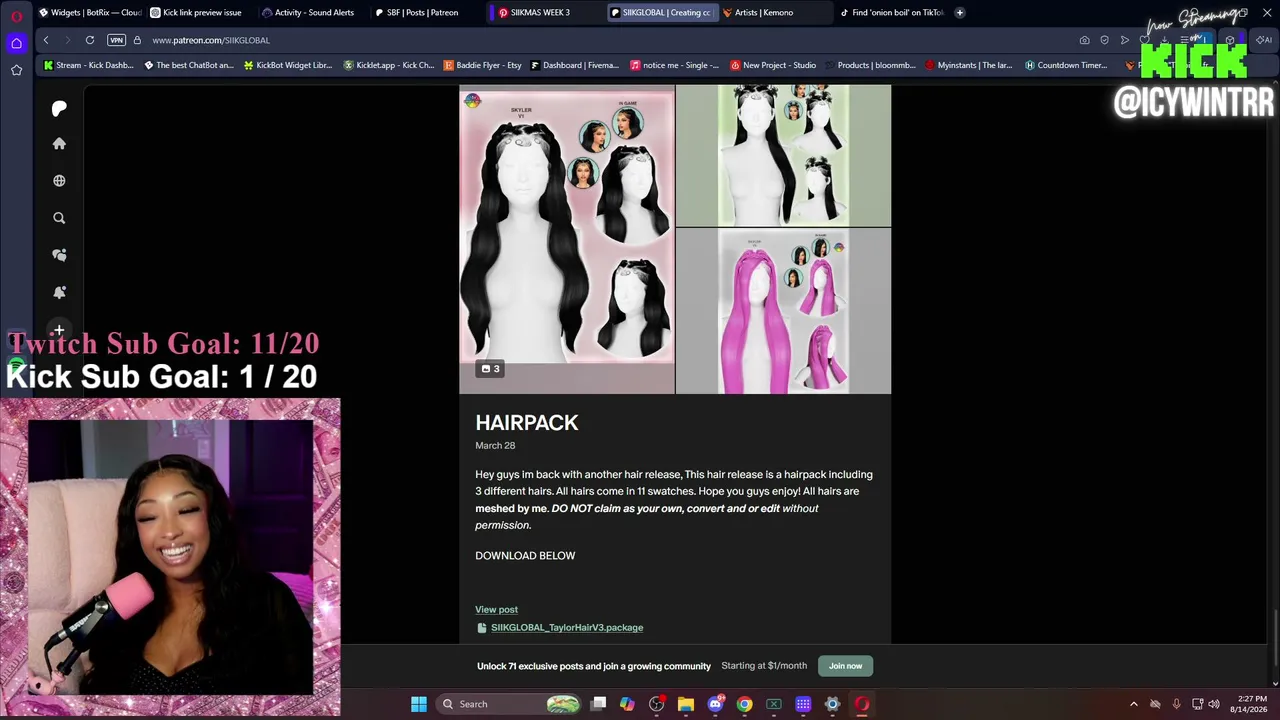Go to Patreon Home via sidebar icon
This screenshot has width=1280, height=720.
coord(59,144)
